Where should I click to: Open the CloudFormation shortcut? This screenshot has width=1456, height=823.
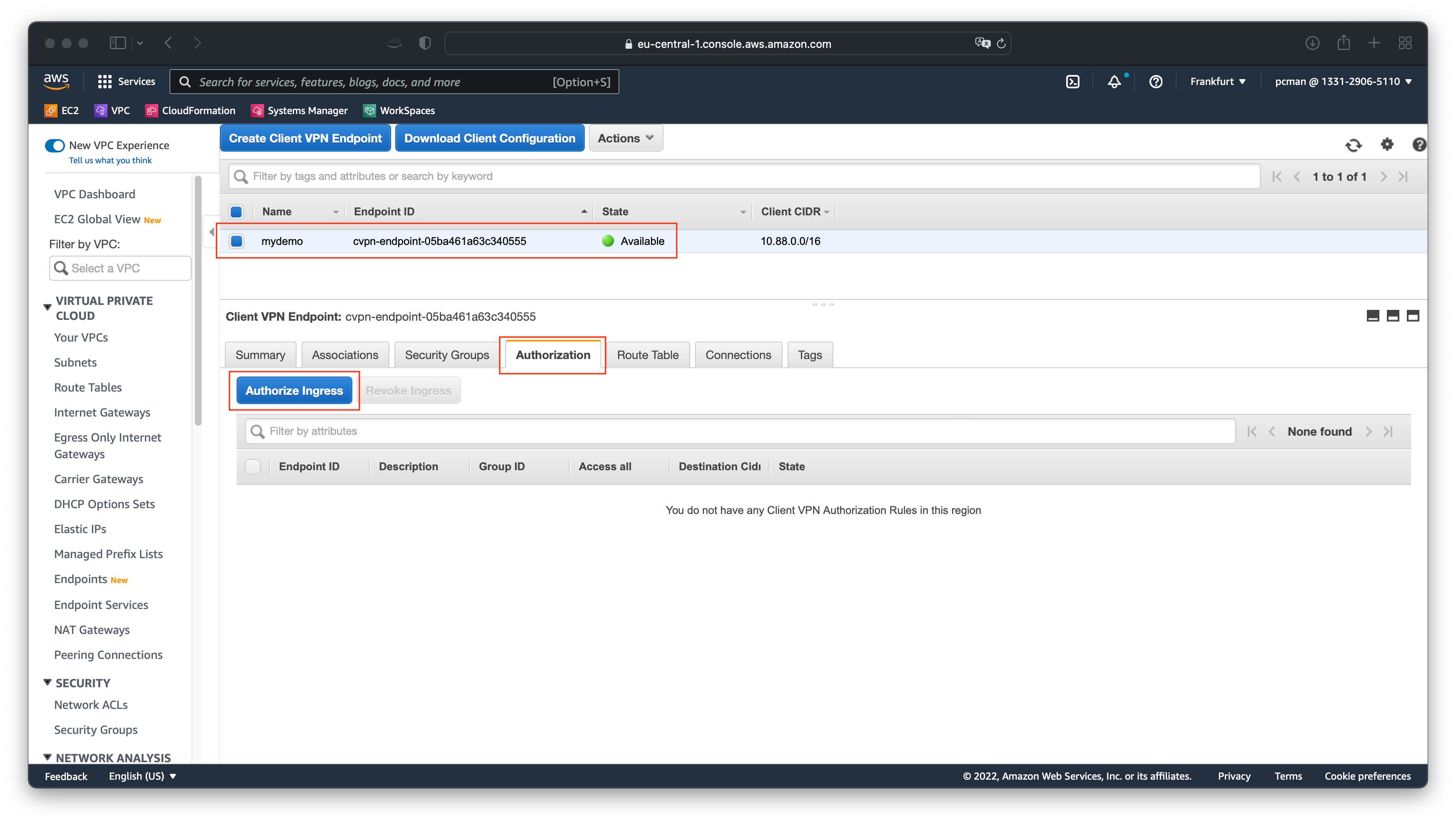(x=190, y=110)
